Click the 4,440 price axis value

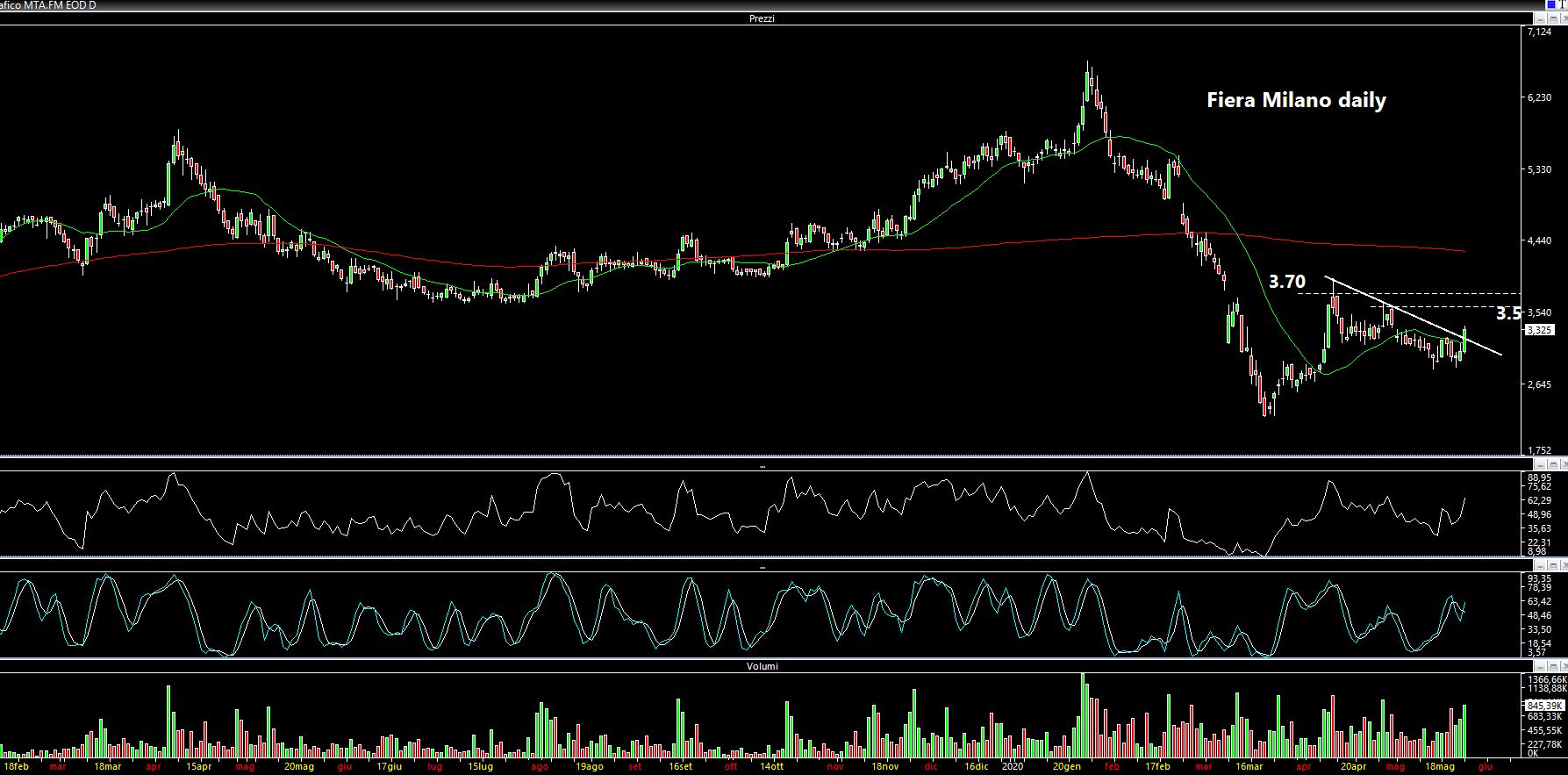point(1539,240)
